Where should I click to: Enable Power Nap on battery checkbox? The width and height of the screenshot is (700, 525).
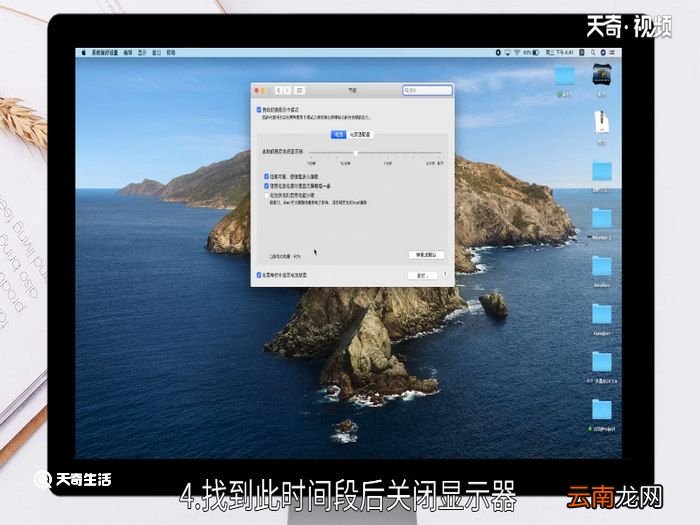point(267,196)
